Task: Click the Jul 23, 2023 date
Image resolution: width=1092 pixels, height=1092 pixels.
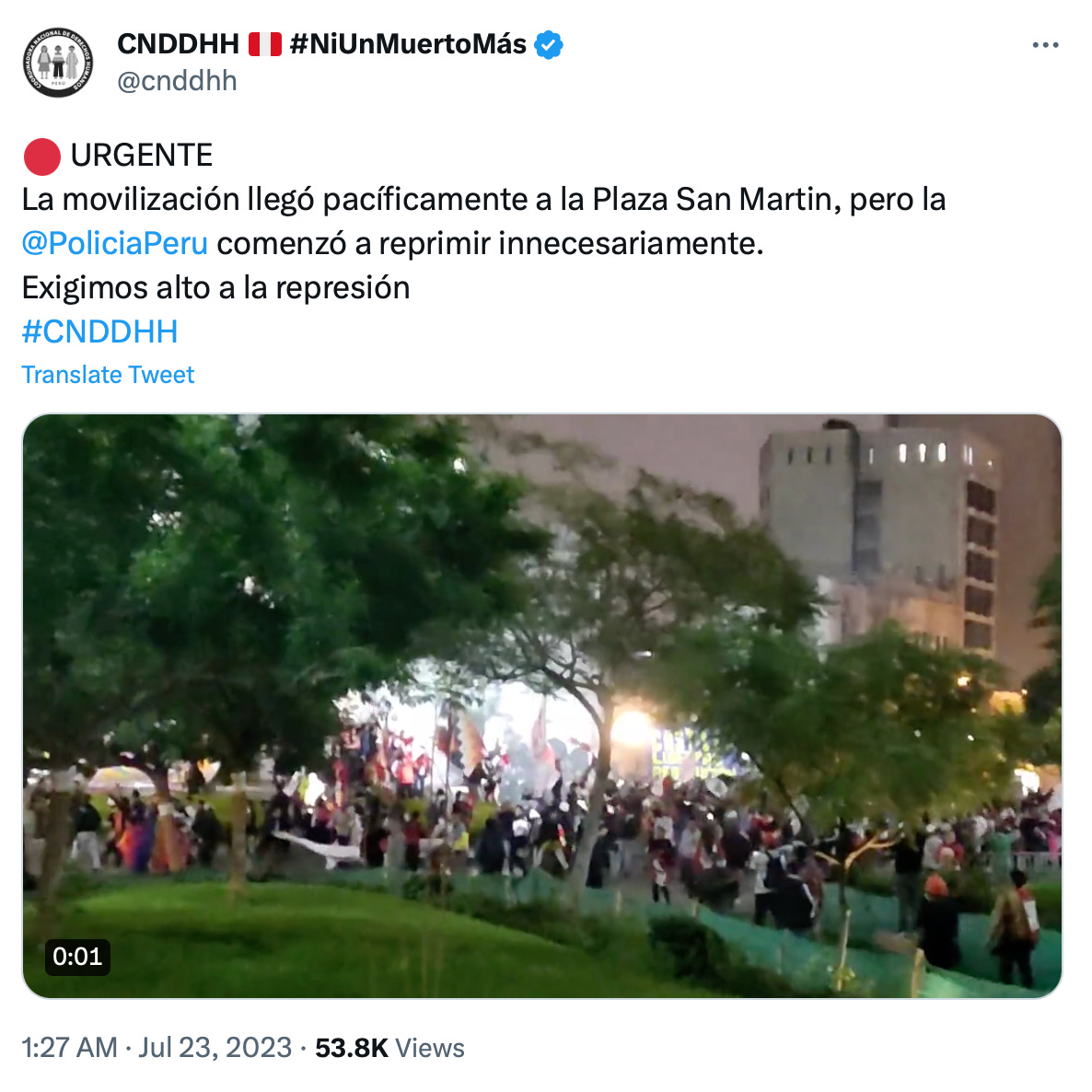Action: (215, 1048)
